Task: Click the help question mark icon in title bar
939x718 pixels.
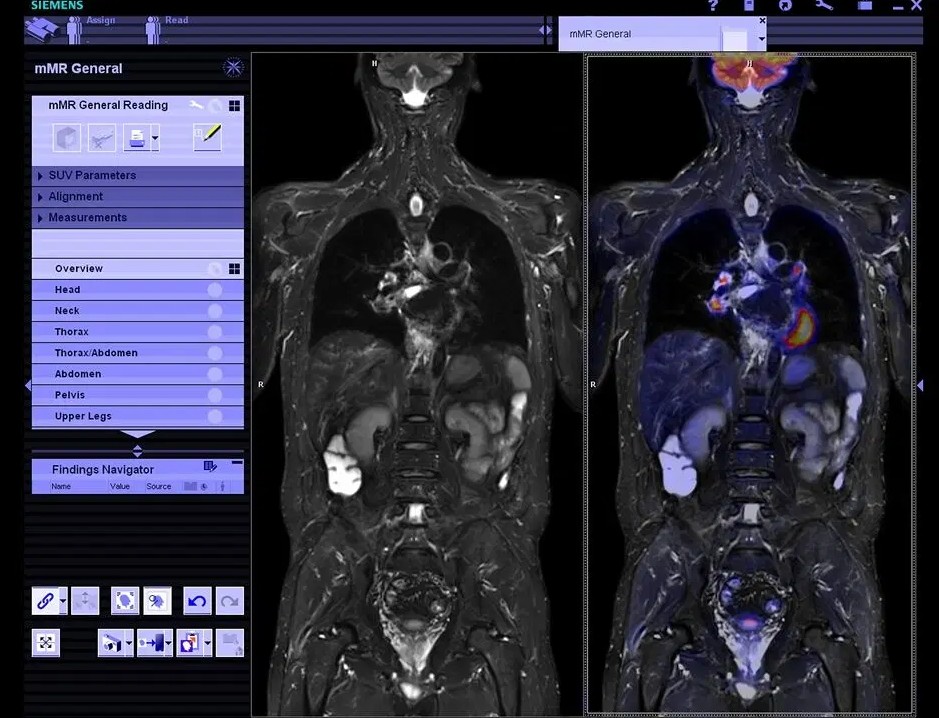Action: [x=713, y=5]
